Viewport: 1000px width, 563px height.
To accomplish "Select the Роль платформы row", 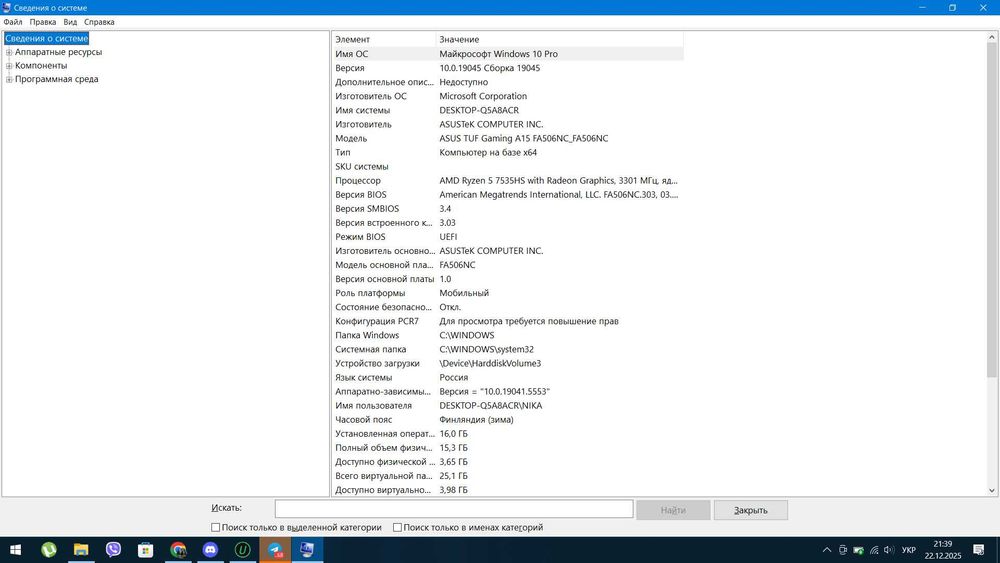I will (x=508, y=293).
